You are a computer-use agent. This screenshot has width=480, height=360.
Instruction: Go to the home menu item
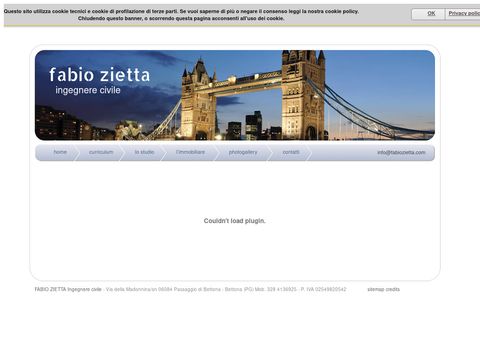60,152
